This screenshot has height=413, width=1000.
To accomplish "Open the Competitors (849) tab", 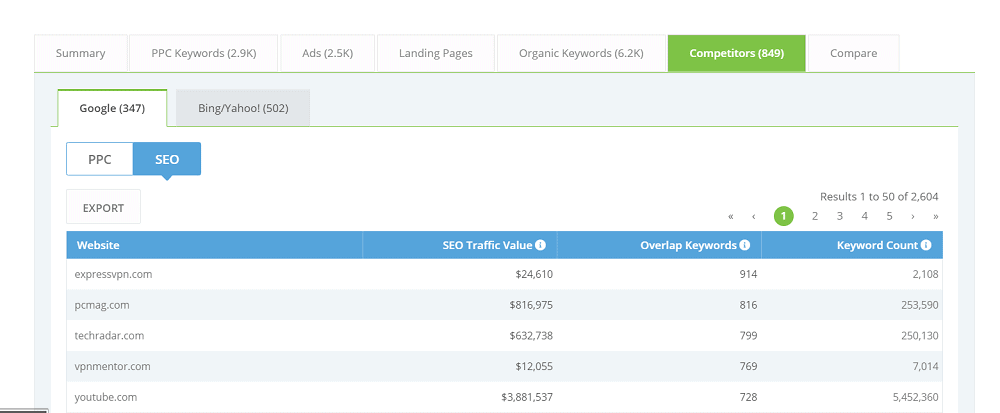I will pyautogui.click(x=737, y=54).
